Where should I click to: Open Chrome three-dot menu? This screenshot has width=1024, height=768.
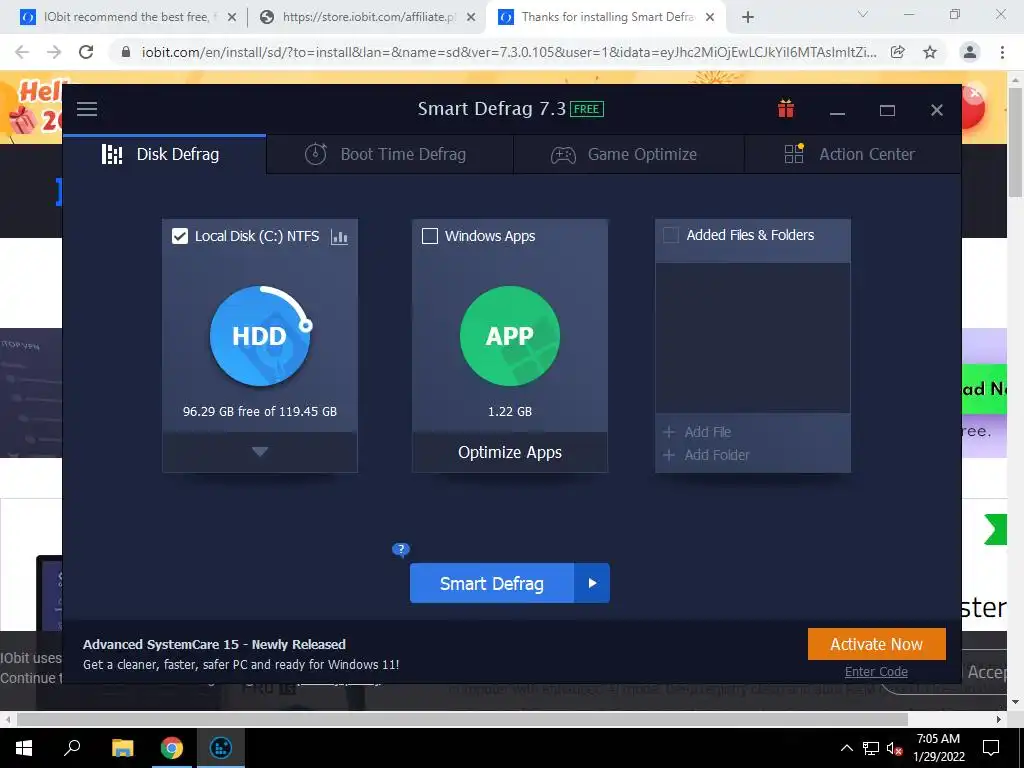click(x=1002, y=52)
